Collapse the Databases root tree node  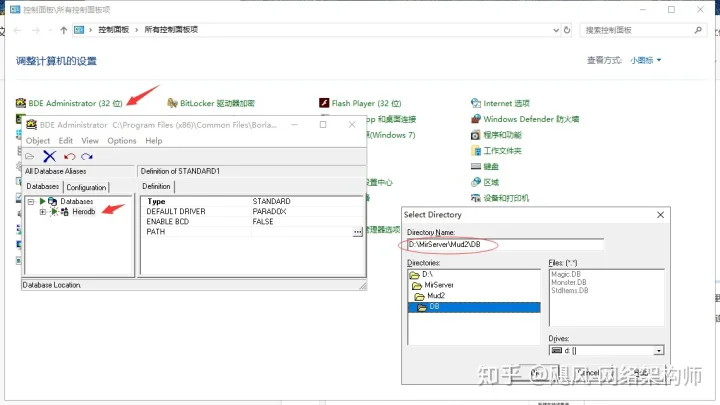[30, 201]
